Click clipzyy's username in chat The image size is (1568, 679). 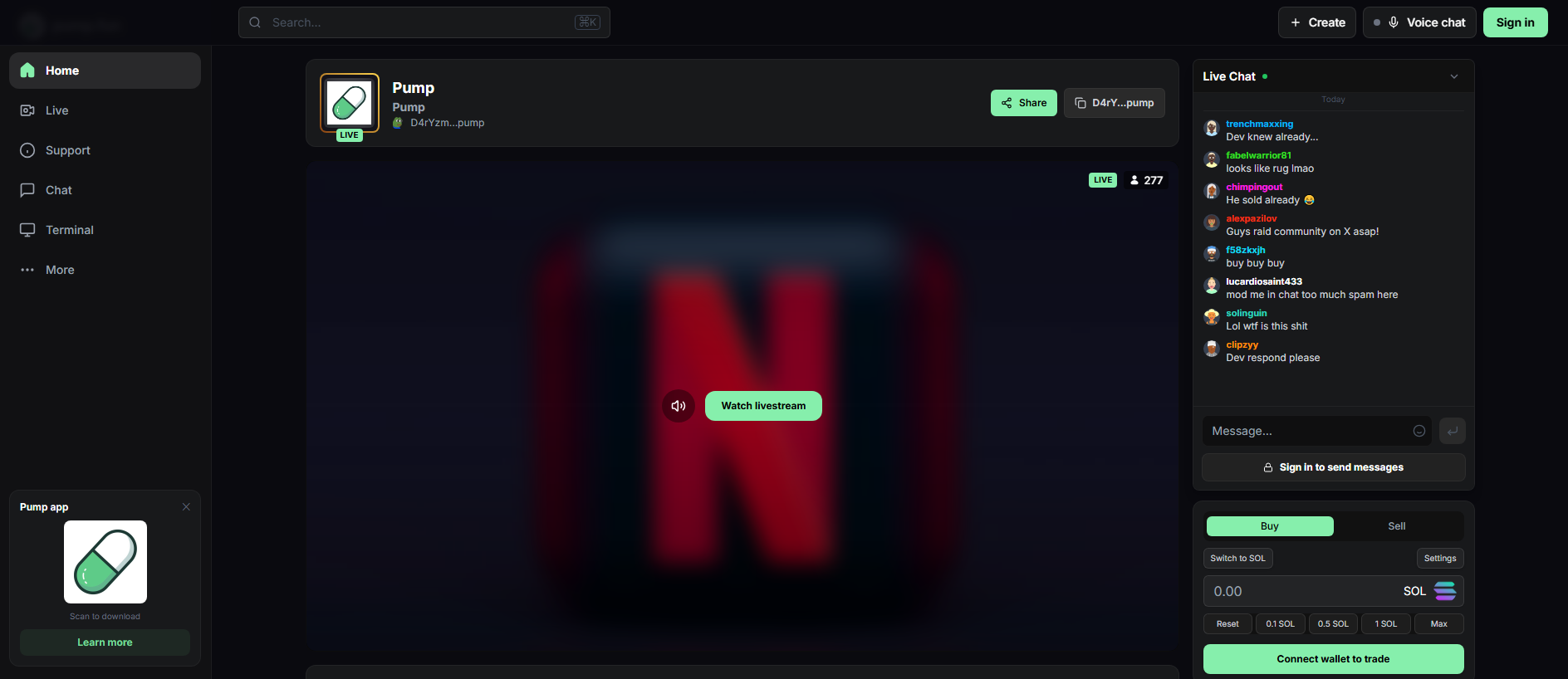click(x=1242, y=344)
